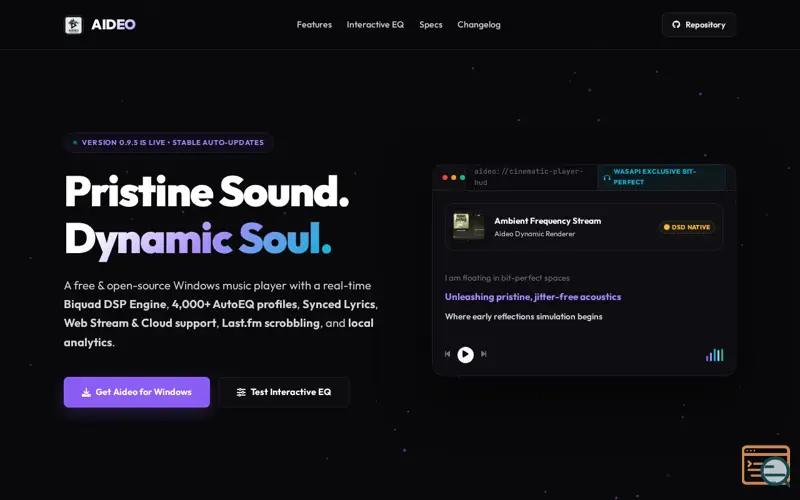The height and width of the screenshot is (500, 800).
Task: Skip to previous track in player
Action: (x=447, y=354)
